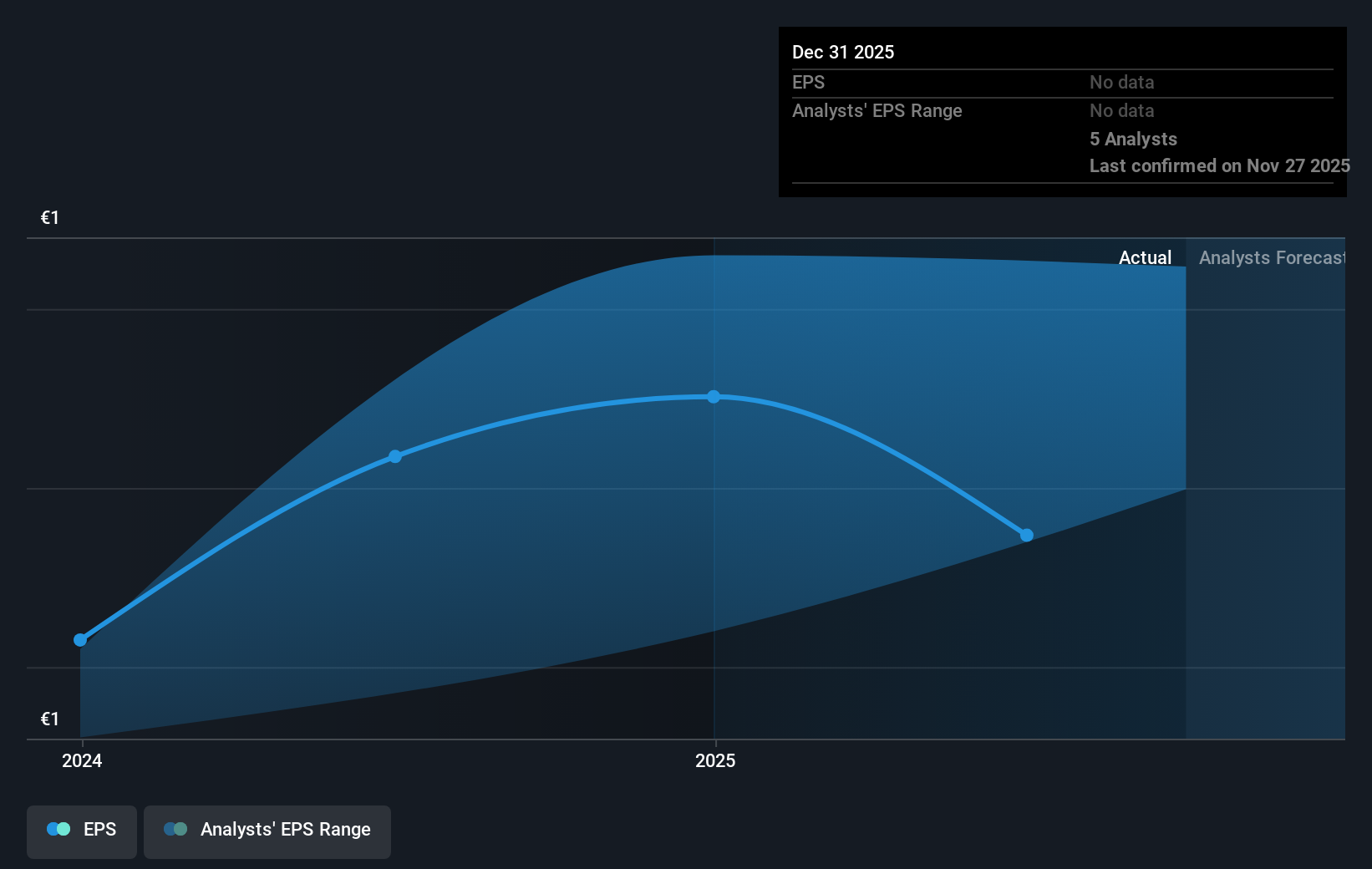Screen dimensions: 1372x869
Task: Click the mid-2024 EPS data point marker
Action: pos(394,455)
